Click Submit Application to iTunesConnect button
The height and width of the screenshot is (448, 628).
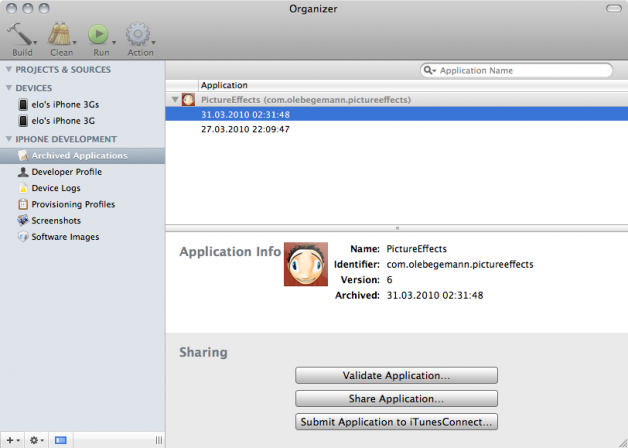point(396,421)
